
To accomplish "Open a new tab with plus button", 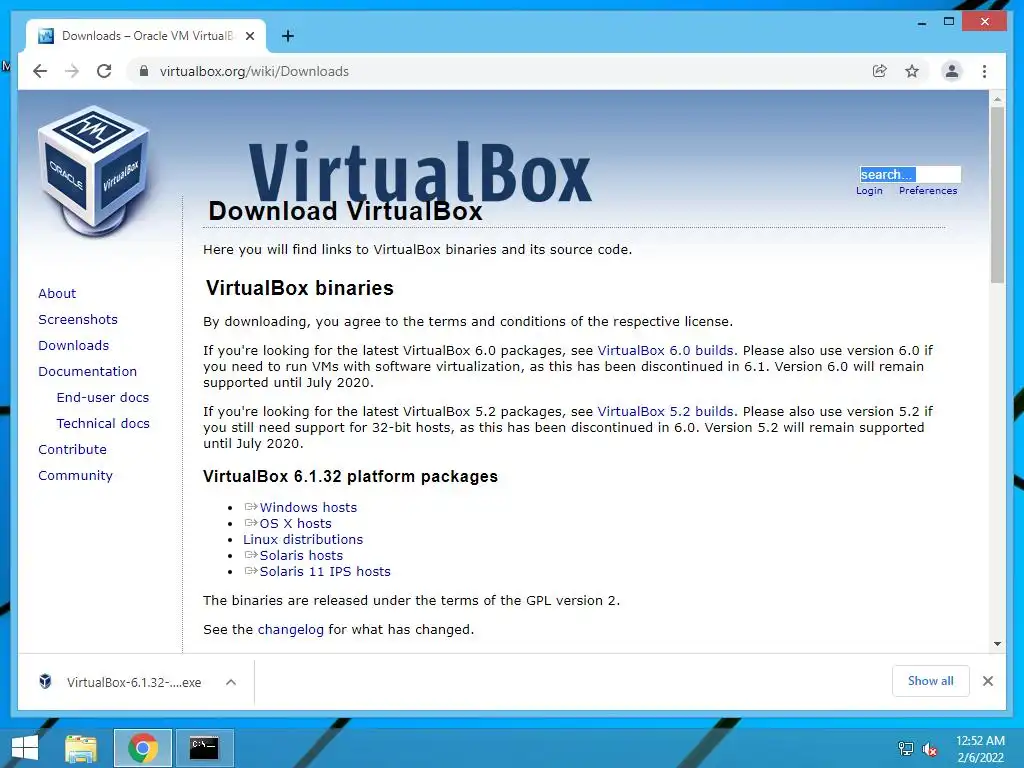I will point(287,36).
